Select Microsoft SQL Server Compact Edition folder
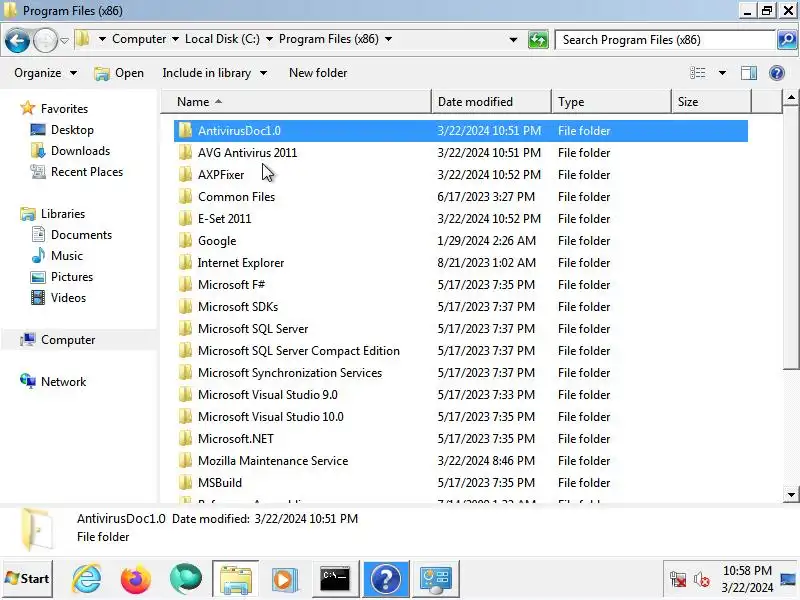This screenshot has width=800, height=600. [461, 351]
